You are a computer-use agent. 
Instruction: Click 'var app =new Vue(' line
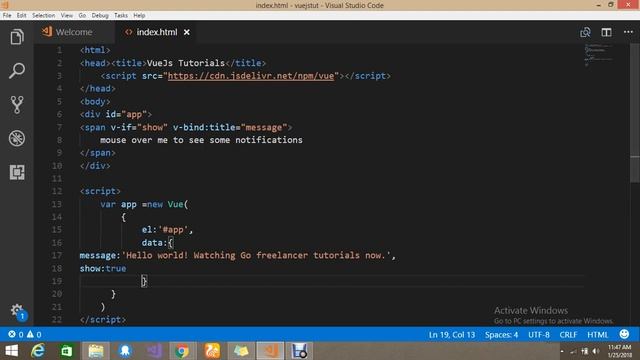pyautogui.click(x=144, y=204)
